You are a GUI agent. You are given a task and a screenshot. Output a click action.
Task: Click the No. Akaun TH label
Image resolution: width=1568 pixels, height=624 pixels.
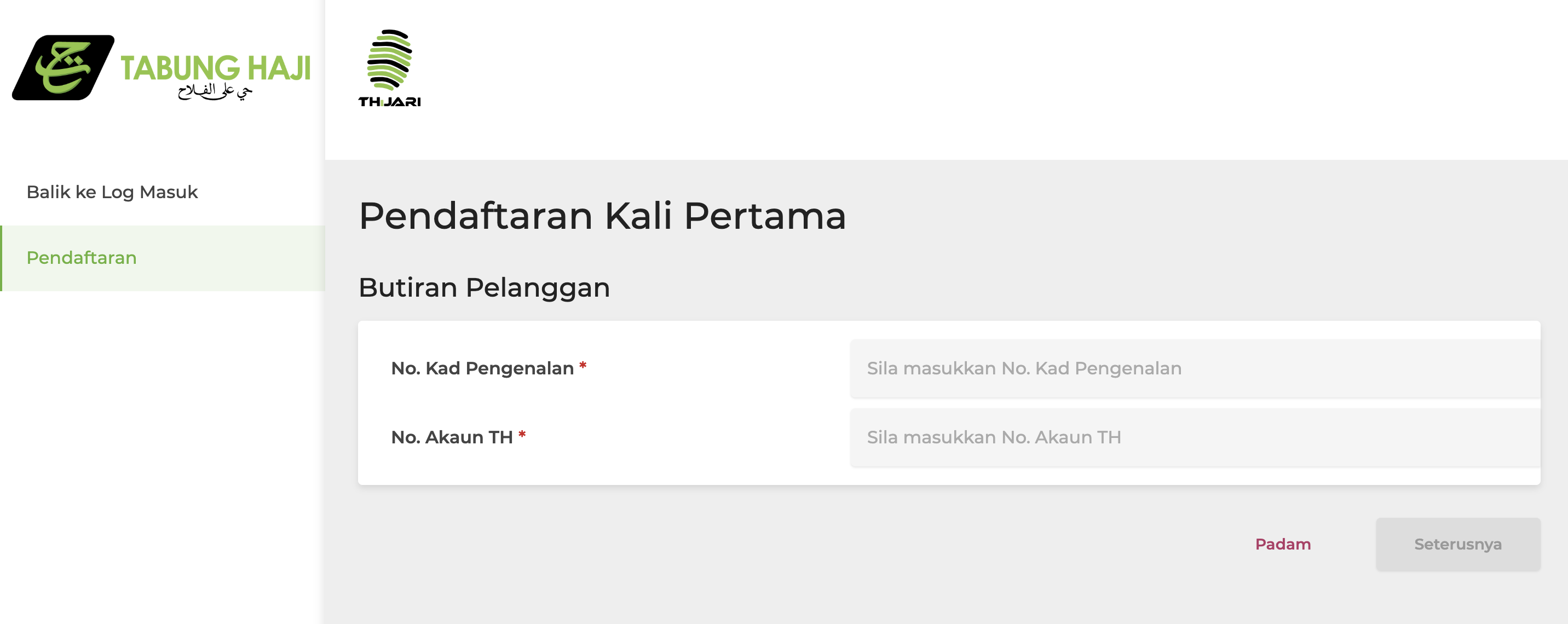tap(452, 437)
